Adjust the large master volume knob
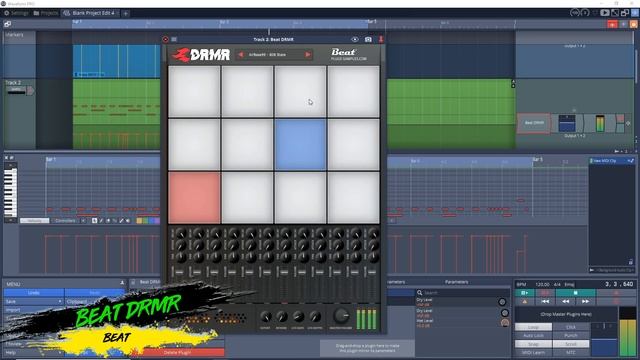The height and width of the screenshot is (360, 640). tap(341, 316)
